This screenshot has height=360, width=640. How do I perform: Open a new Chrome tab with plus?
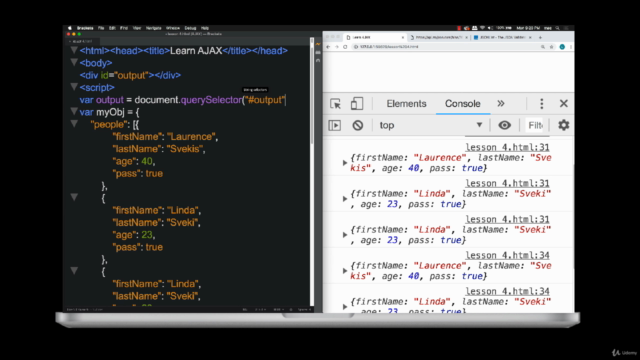[540, 37]
